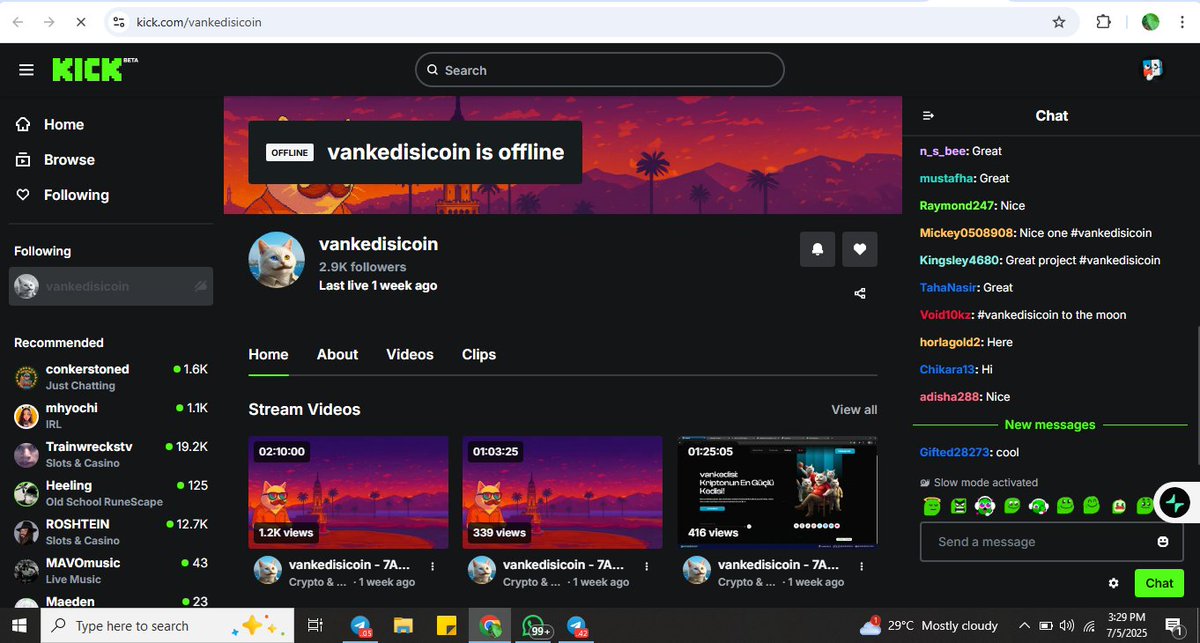Open Heeling recommended channel
The width and height of the screenshot is (1200, 643).
111,493
